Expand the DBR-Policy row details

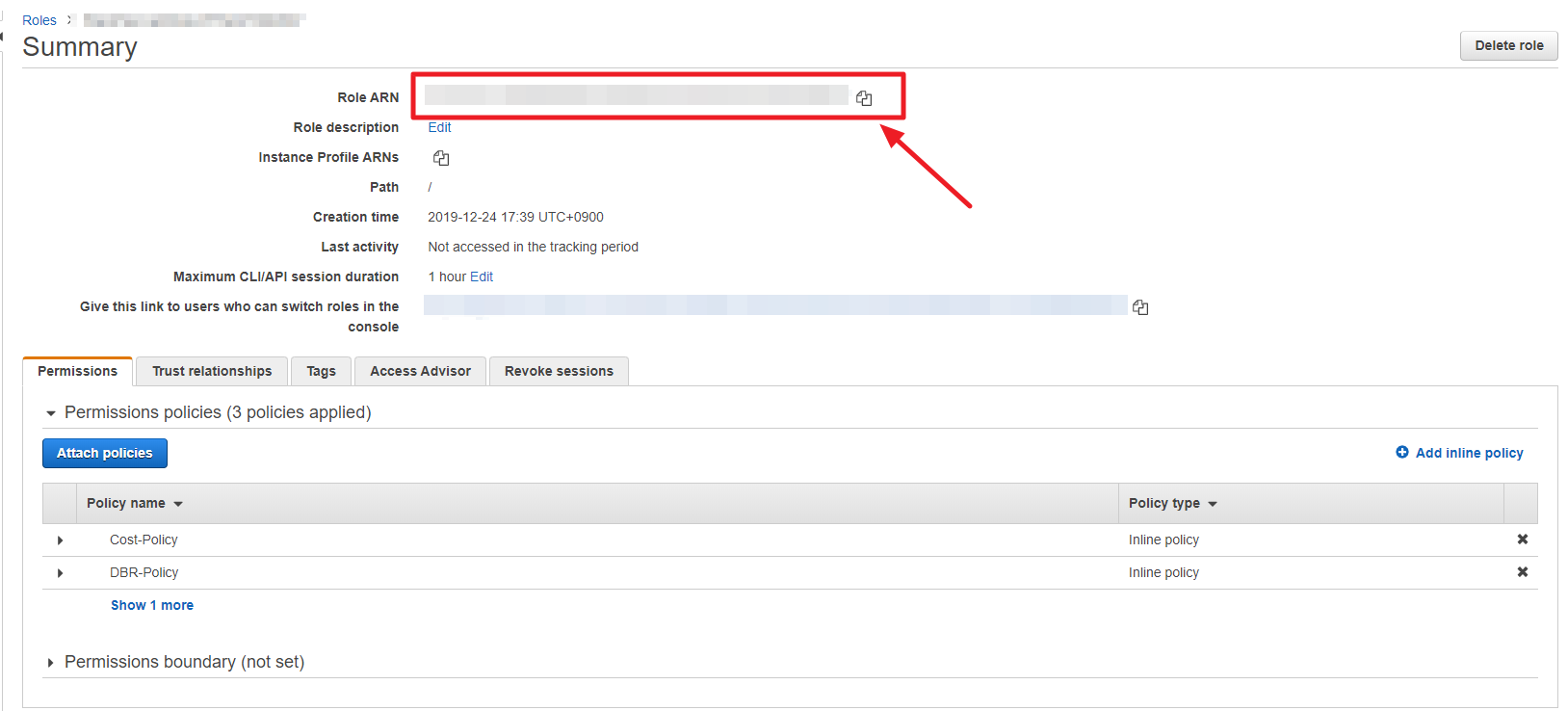point(61,573)
